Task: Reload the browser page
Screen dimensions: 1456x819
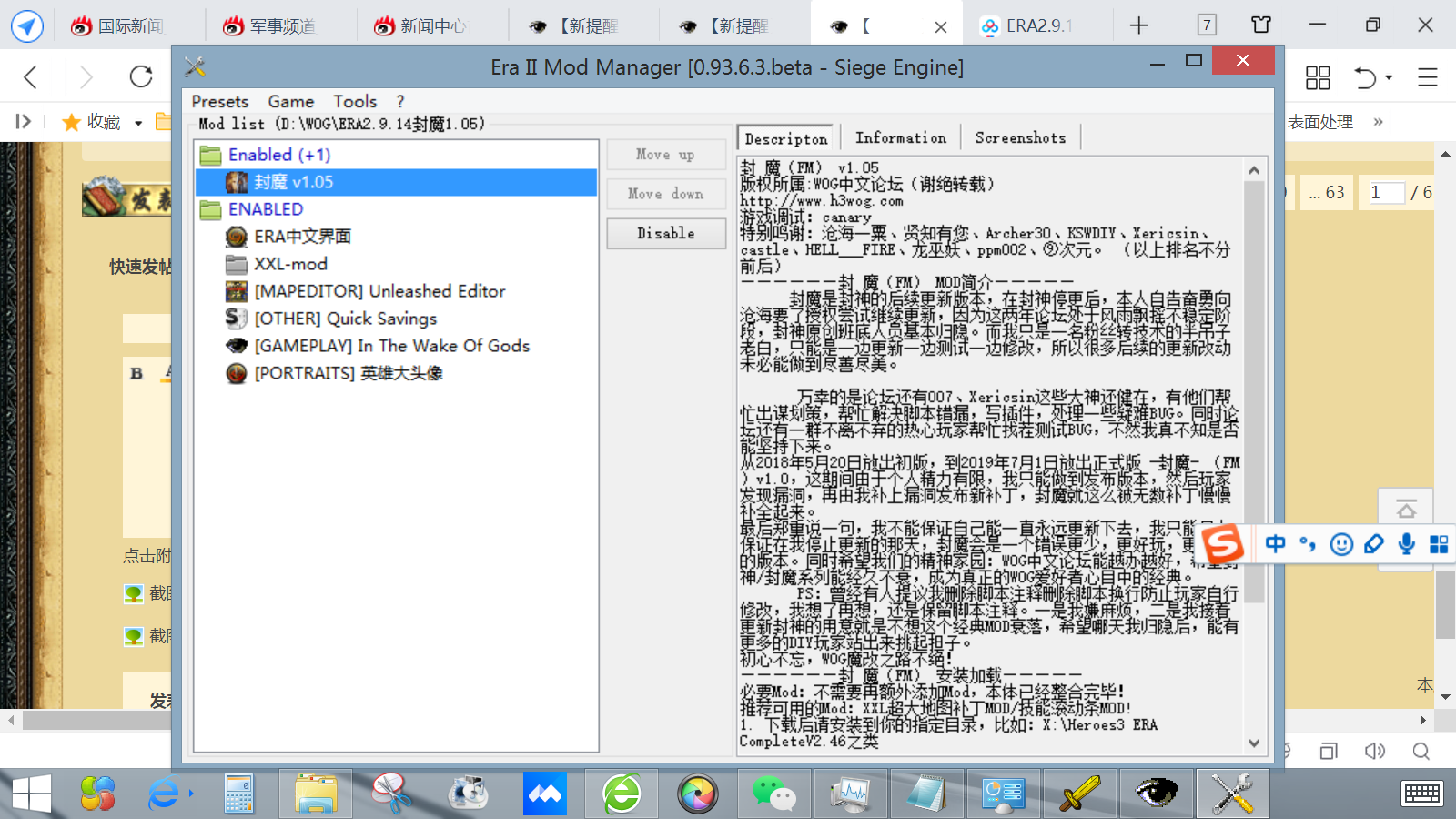Action: point(141,76)
